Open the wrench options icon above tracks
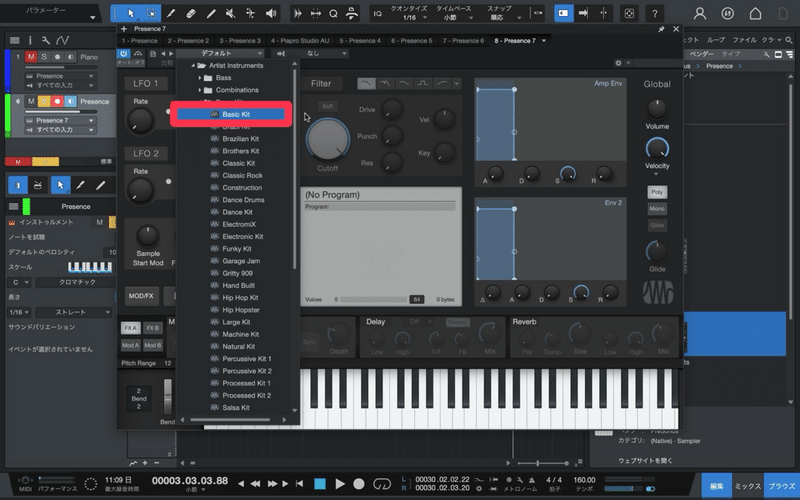 pyautogui.click(x=45, y=40)
